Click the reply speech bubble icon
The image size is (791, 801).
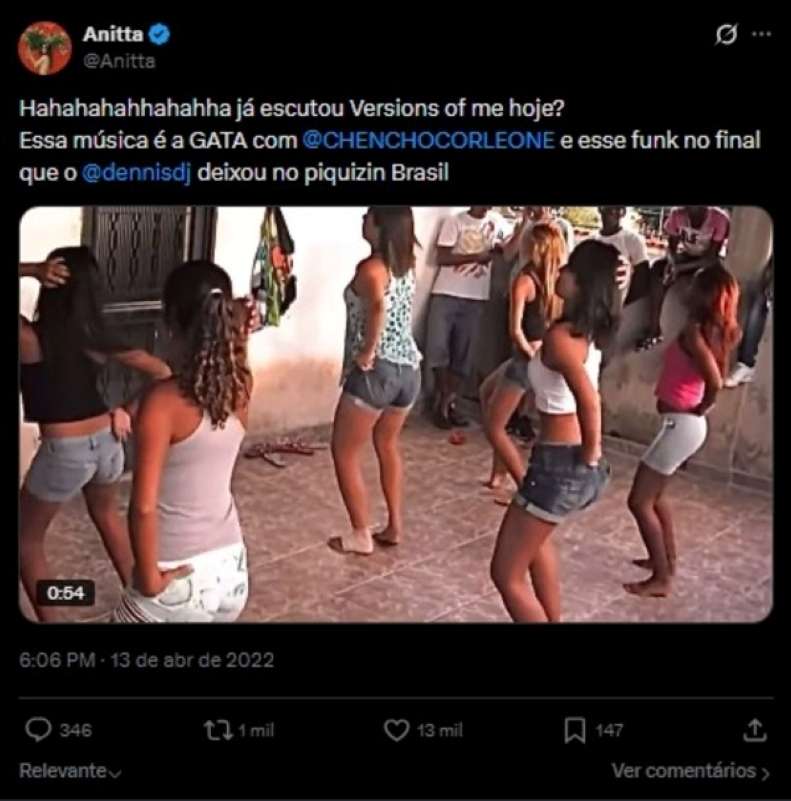point(38,730)
